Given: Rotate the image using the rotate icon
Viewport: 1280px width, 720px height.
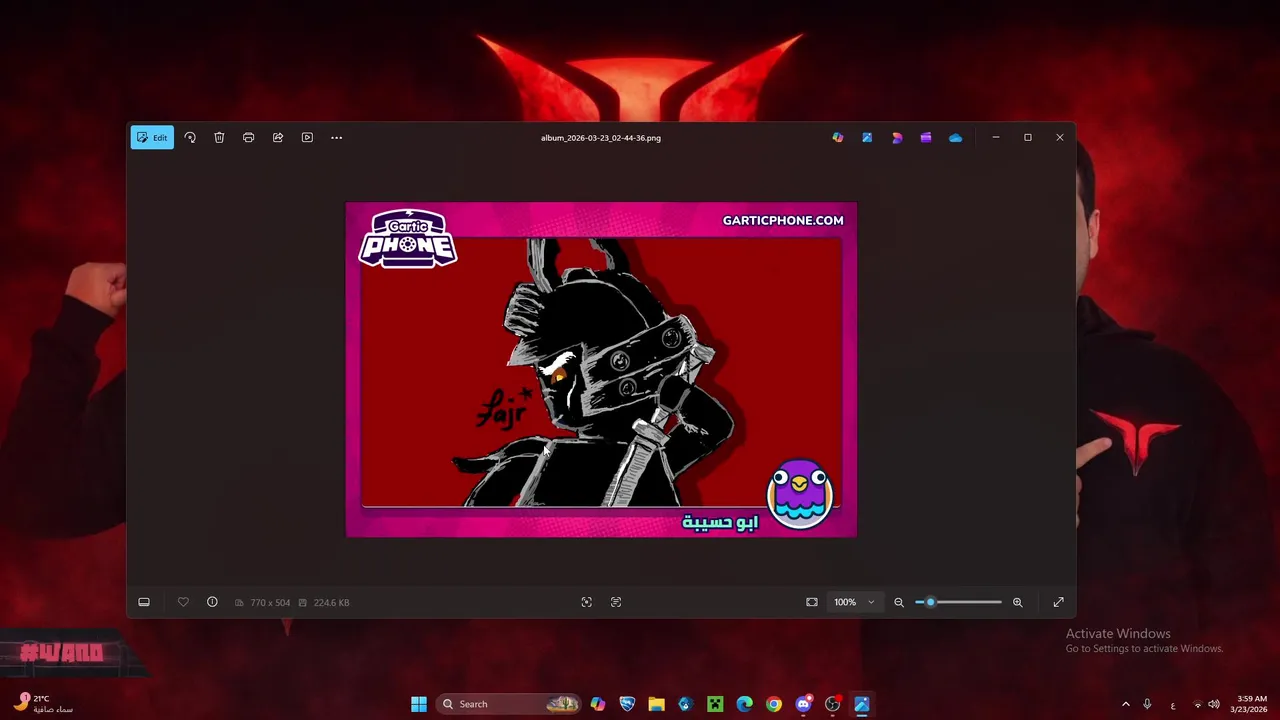Looking at the screenshot, I should (190, 137).
